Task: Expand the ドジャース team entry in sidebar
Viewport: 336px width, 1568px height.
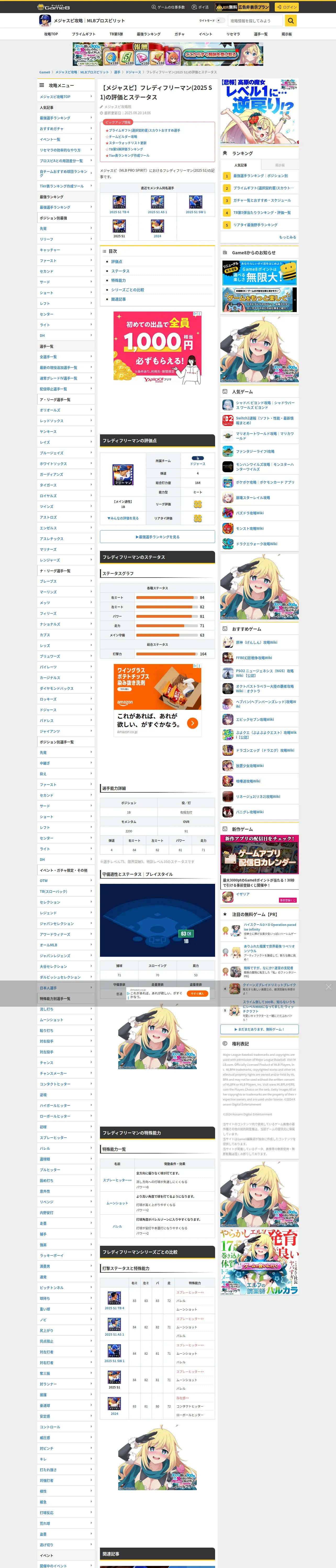Action: (x=66, y=710)
